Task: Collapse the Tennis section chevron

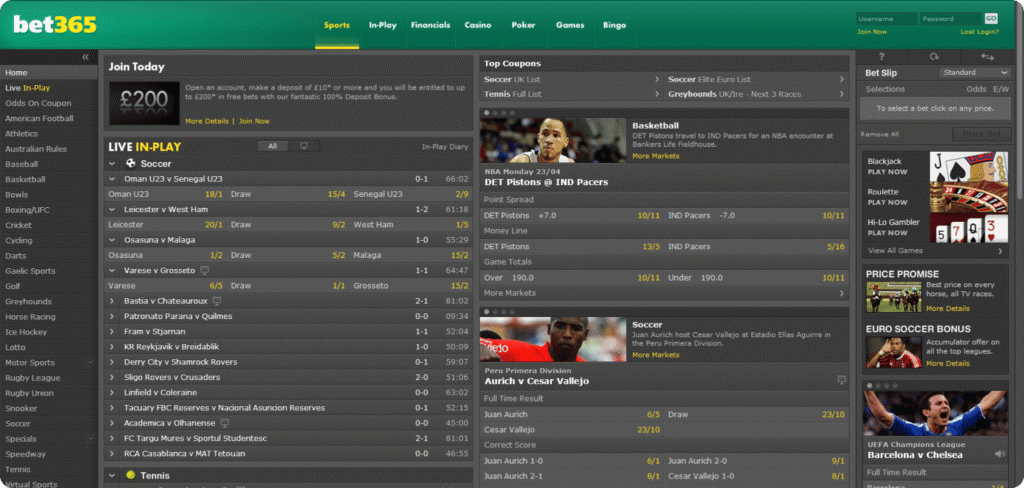Action: [x=112, y=476]
